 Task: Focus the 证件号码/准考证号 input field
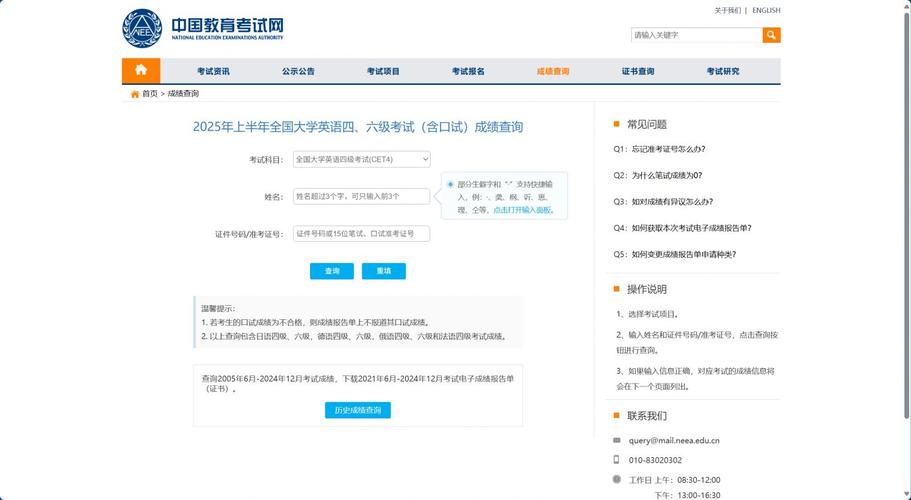click(x=361, y=233)
